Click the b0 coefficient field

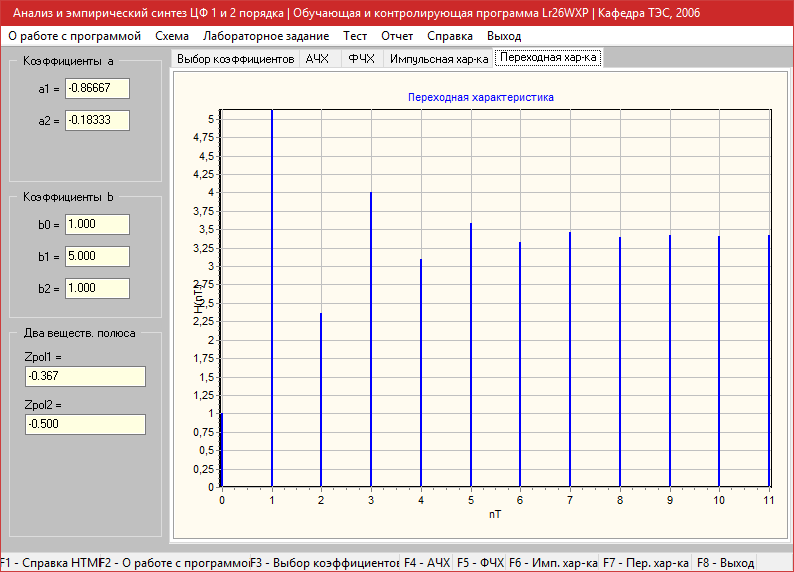97,224
